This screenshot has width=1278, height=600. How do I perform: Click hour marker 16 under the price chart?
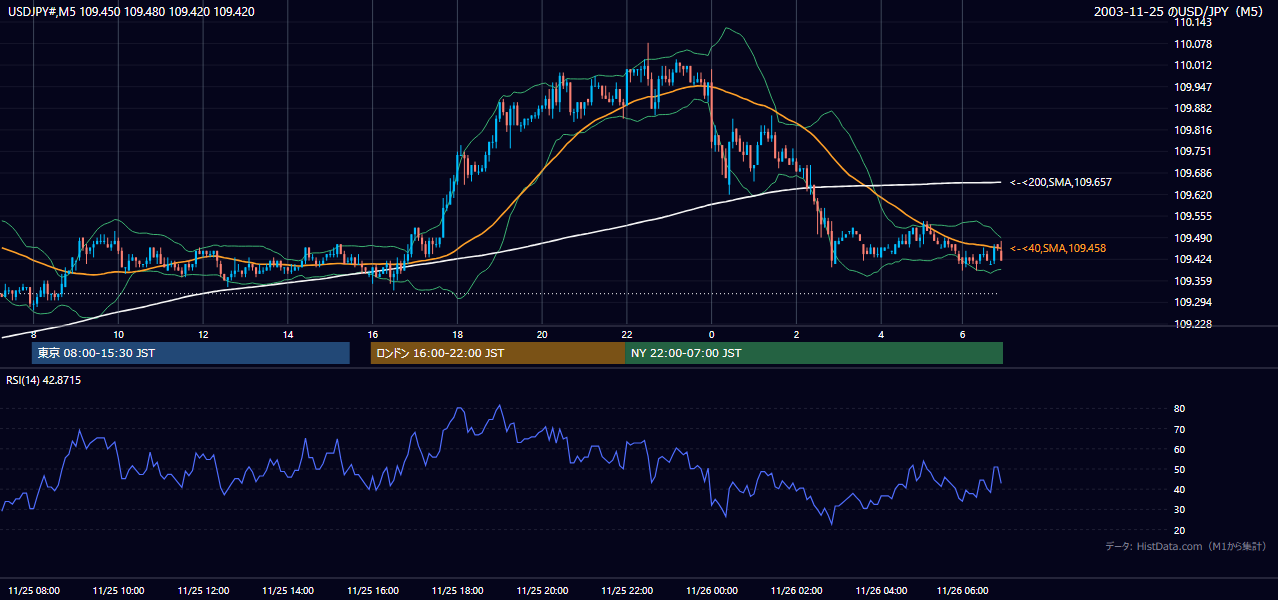[372, 334]
